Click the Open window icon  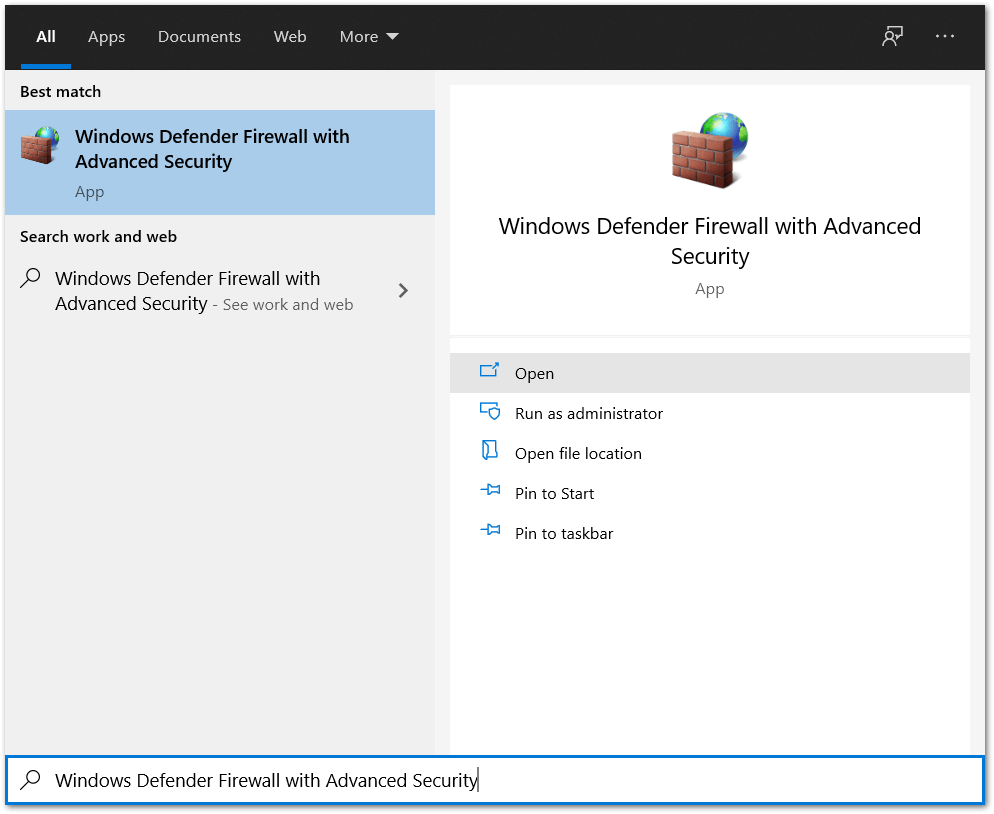point(489,370)
